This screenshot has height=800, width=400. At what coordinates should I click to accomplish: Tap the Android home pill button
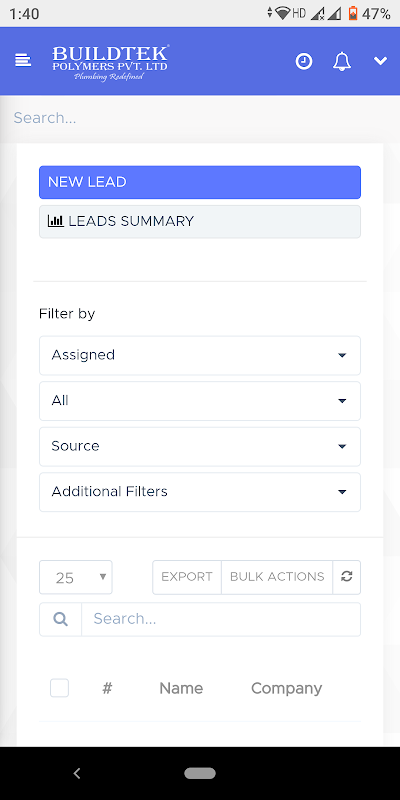(x=200, y=773)
